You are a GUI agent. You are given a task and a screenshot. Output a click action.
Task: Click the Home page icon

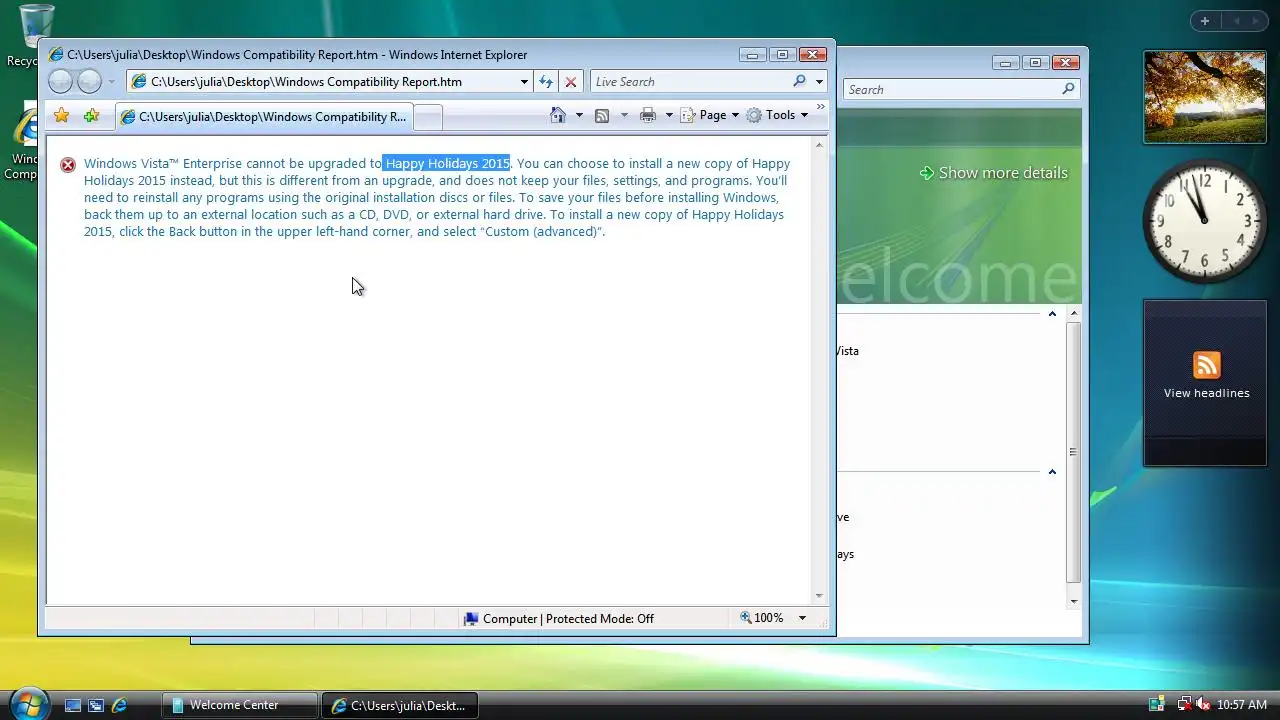[558, 115]
